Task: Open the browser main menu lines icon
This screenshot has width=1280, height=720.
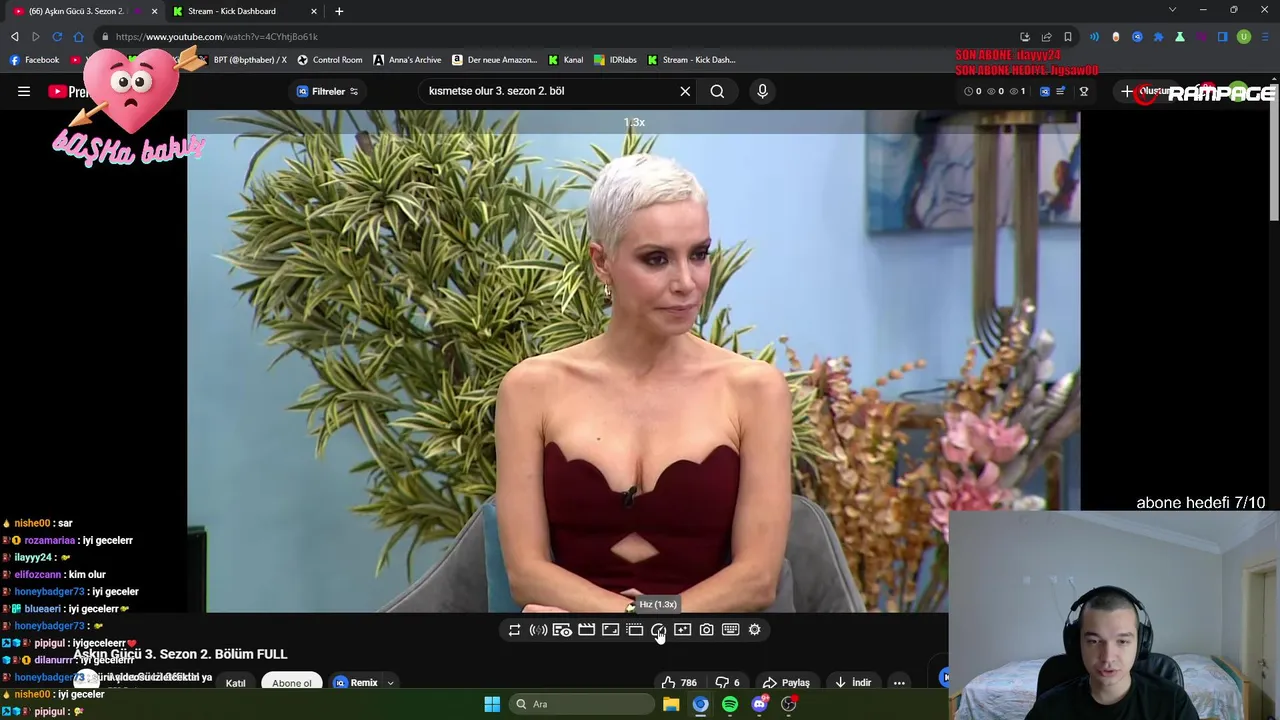Action: pos(1265,37)
